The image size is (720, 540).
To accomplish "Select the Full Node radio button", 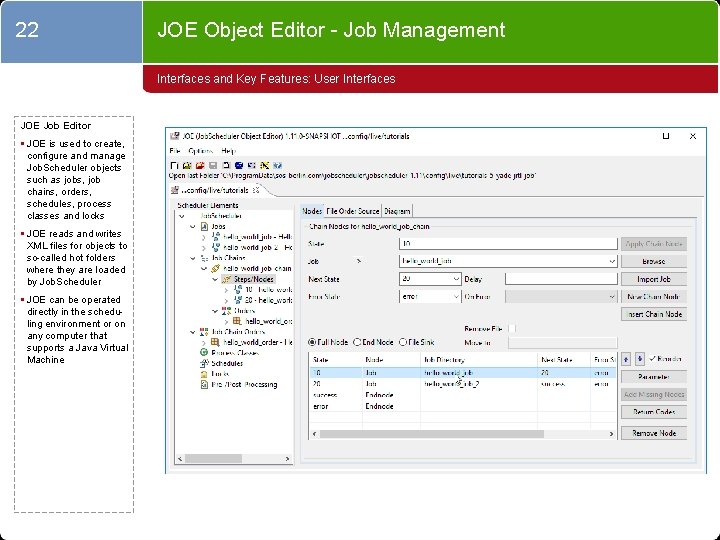I will pos(312,342).
